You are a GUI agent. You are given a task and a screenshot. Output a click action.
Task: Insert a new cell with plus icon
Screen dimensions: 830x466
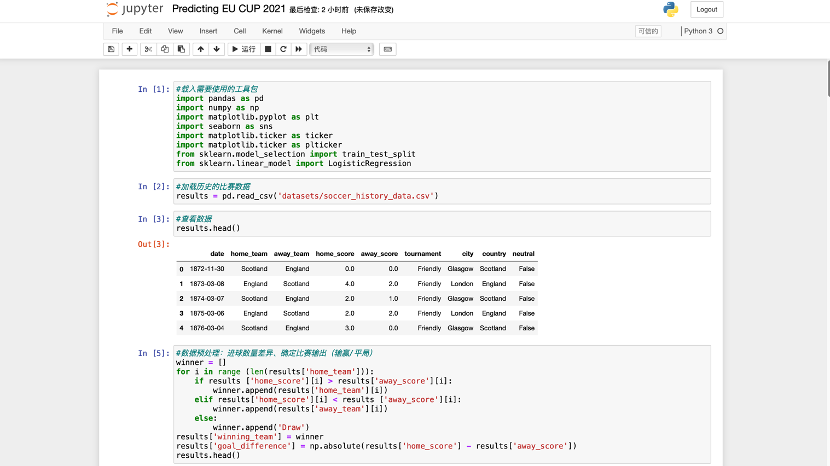tap(129, 49)
